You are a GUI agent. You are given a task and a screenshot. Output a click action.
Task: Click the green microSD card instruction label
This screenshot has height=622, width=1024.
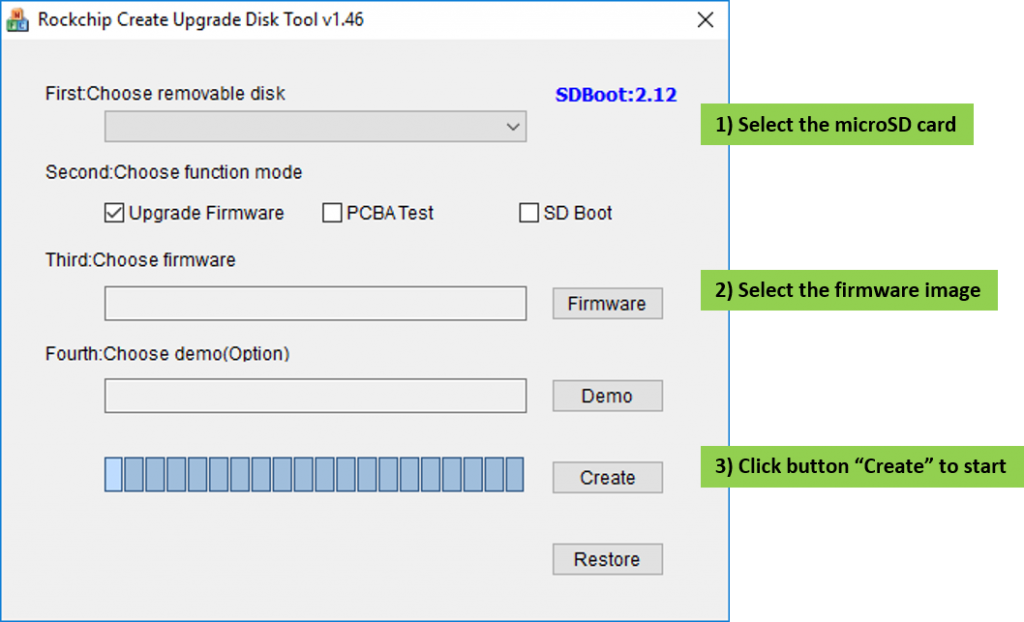837,124
